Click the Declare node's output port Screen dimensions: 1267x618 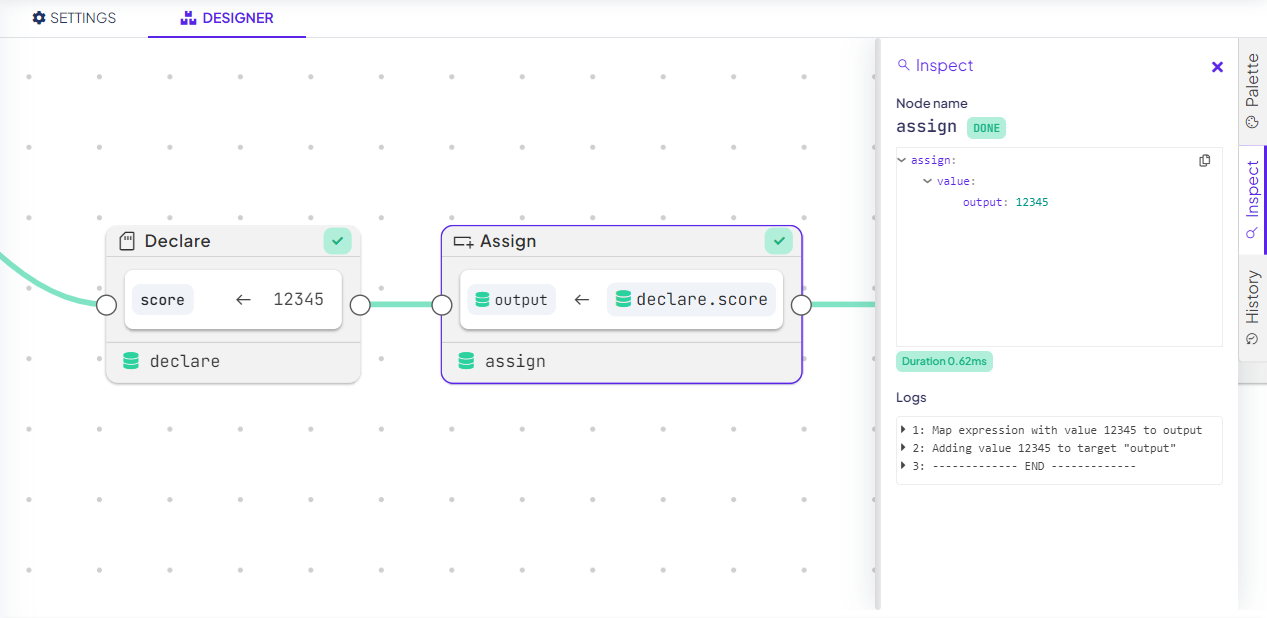click(360, 305)
